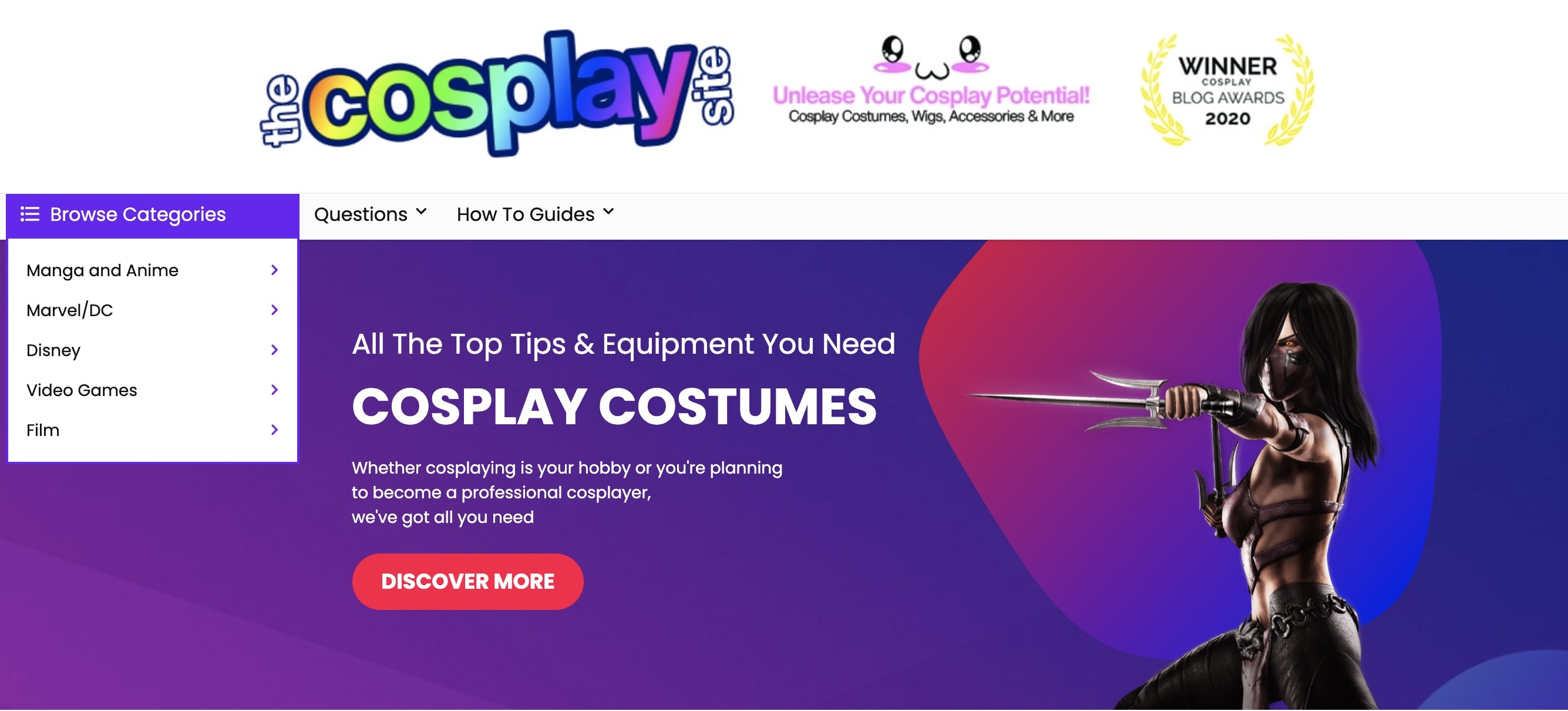Expand the Questions dropdown arrow
Image resolution: width=1568 pixels, height=711 pixels.
coord(421,213)
